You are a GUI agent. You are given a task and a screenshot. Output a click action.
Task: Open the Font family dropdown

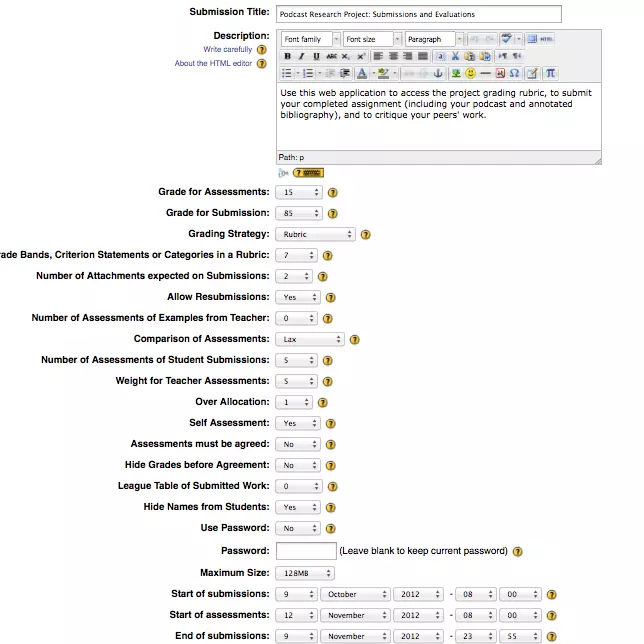click(x=310, y=40)
